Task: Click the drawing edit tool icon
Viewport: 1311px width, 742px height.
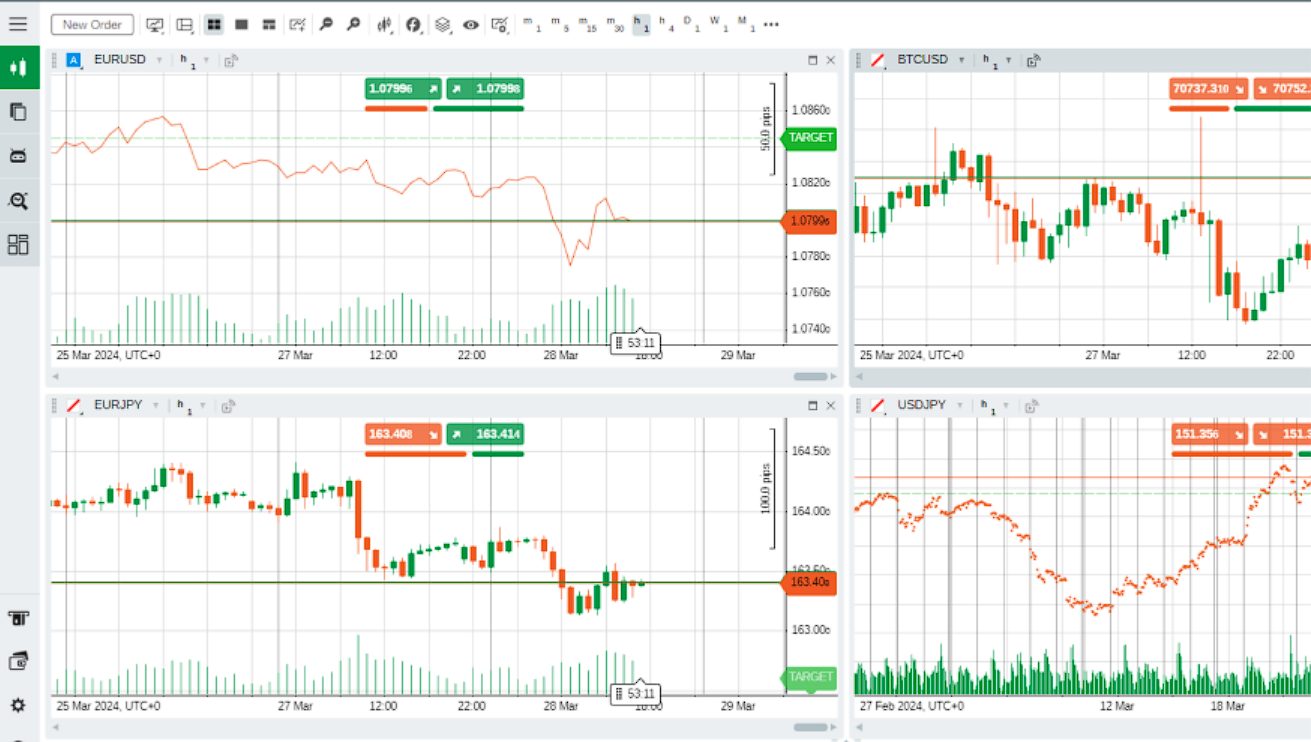Action: (x=297, y=25)
